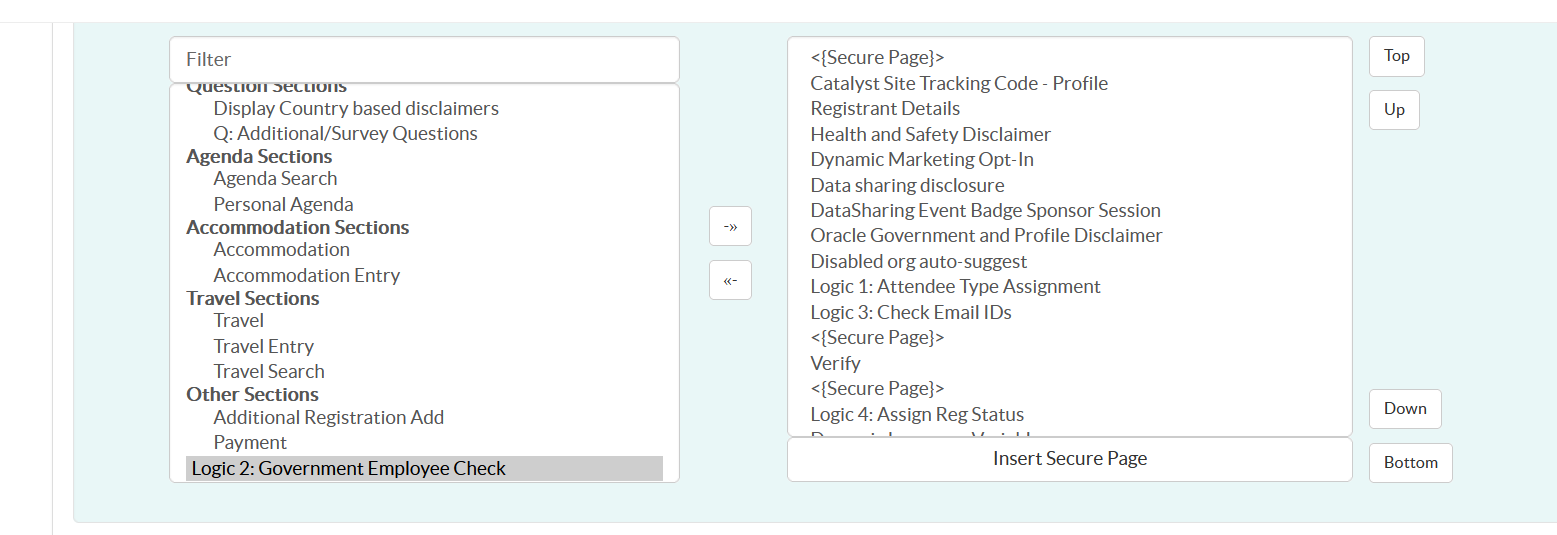Focus the Filter text field
This screenshot has height=535, width=1557.
pos(424,60)
